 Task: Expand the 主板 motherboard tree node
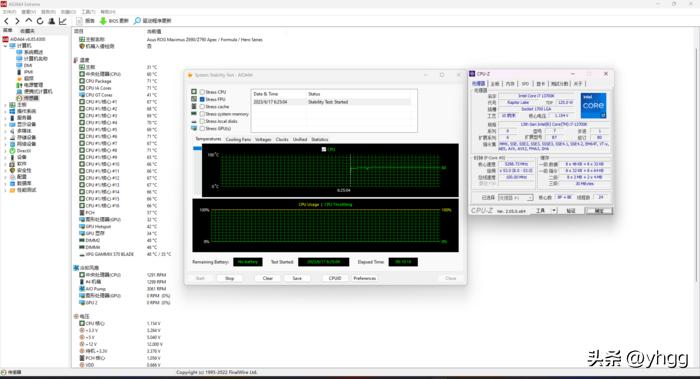5,105
